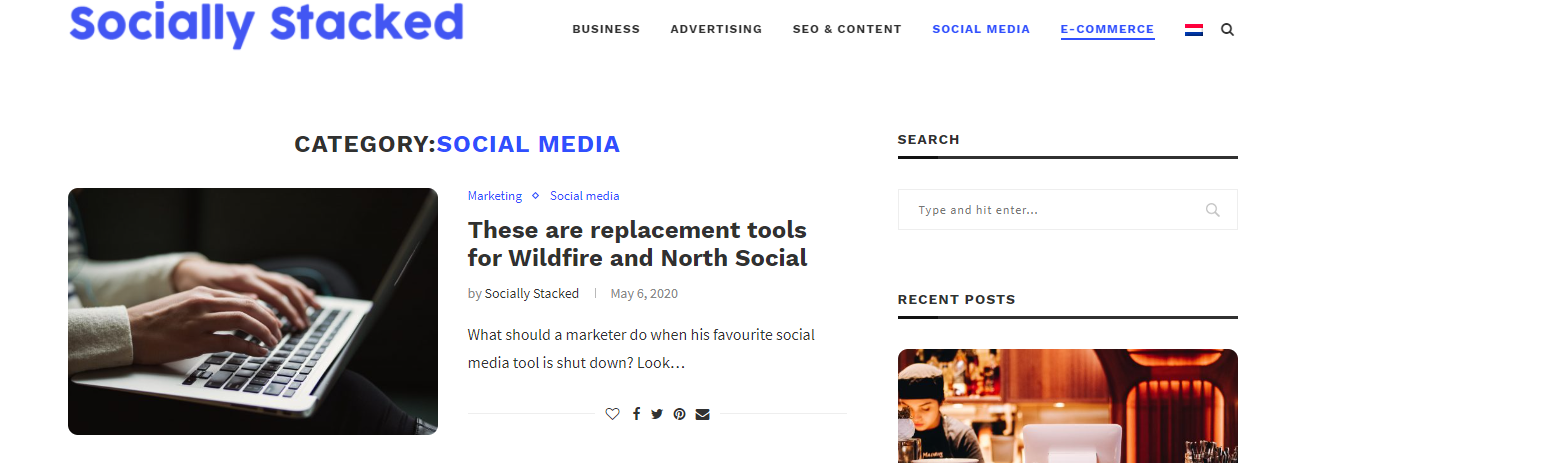Screen dimensions: 1552x463
Task: Open header search magnifier icon
Action: coord(1227,30)
